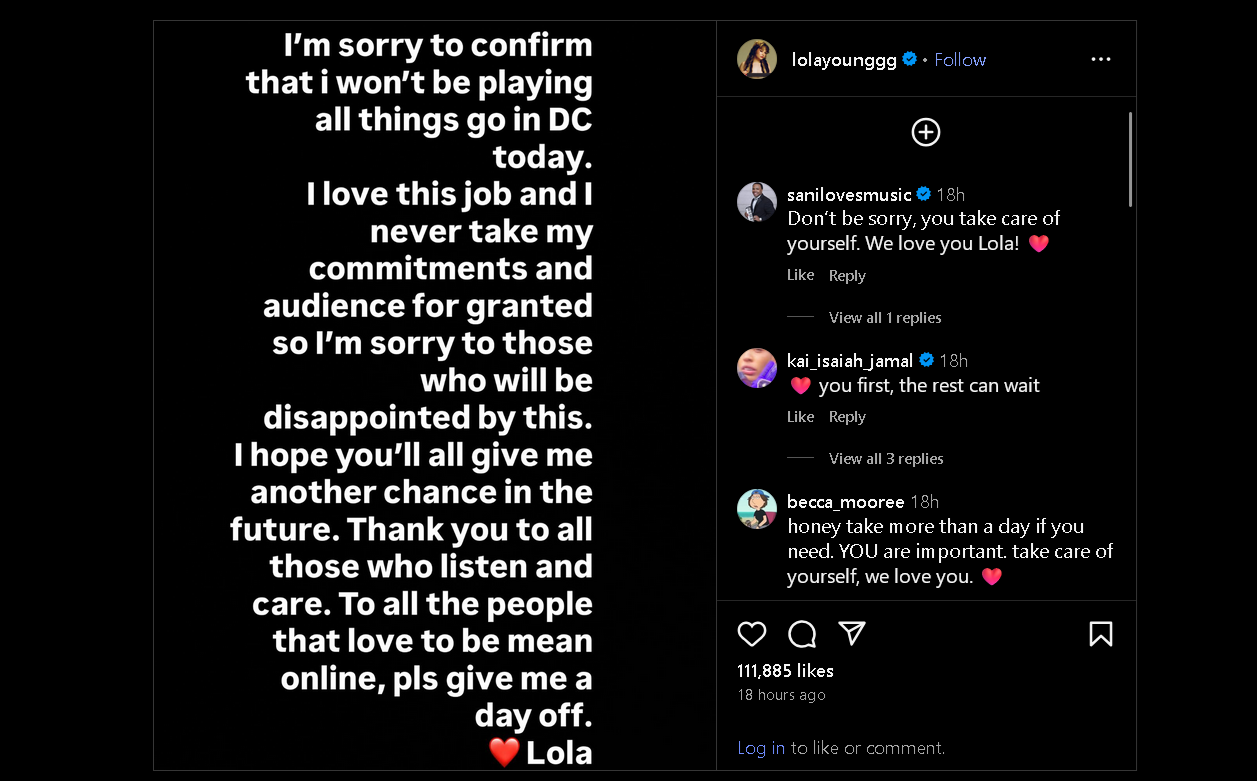Expand "View all 3 replies" thread
This screenshot has height=781, width=1257.
tap(886, 459)
